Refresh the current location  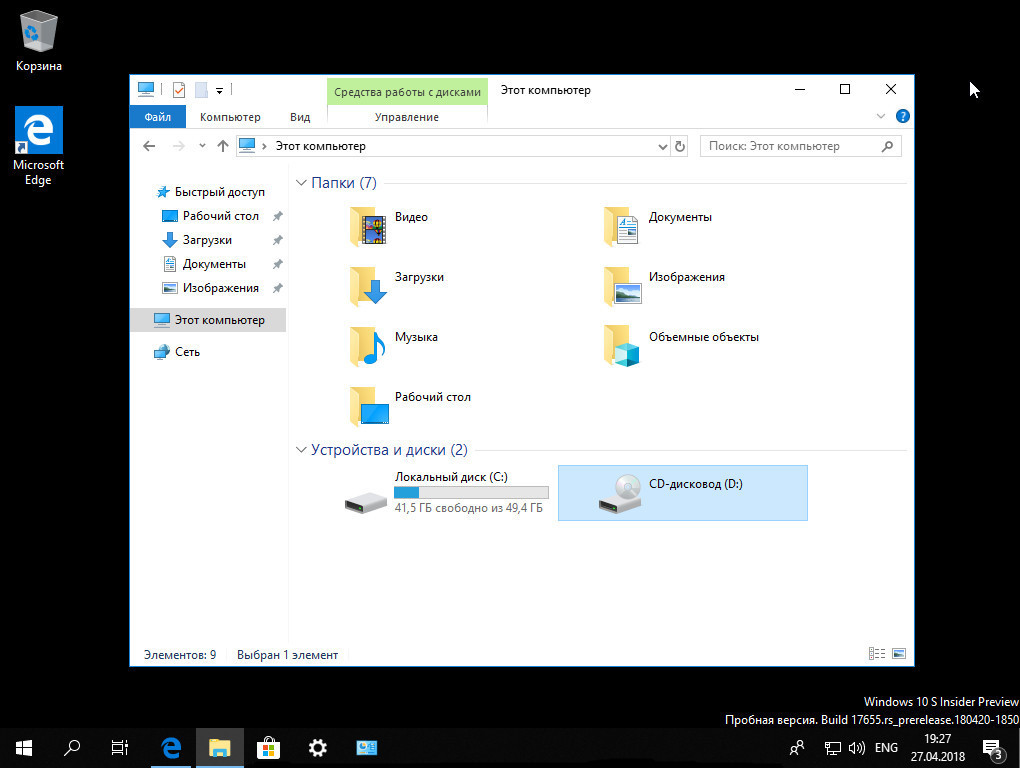pos(680,146)
